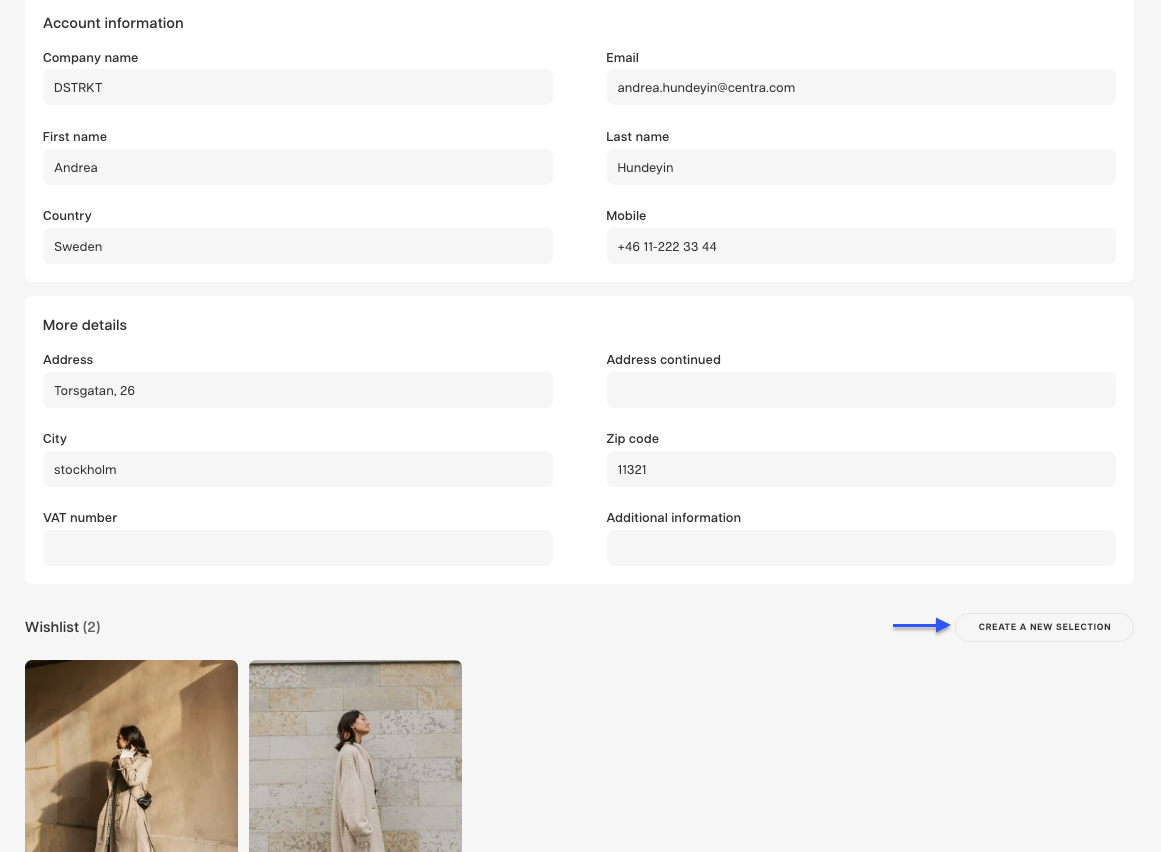Click the Zip code field showing 11321

point(860,470)
